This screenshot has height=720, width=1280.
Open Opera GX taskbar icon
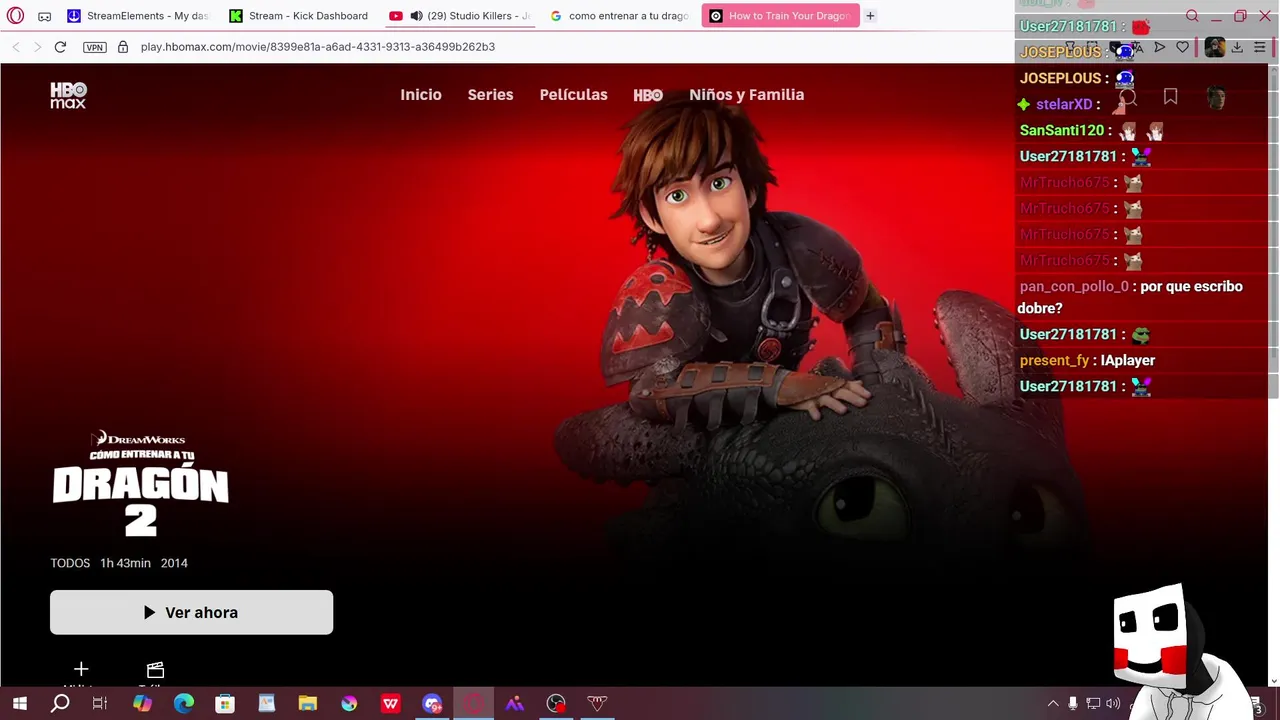pyautogui.click(x=473, y=704)
